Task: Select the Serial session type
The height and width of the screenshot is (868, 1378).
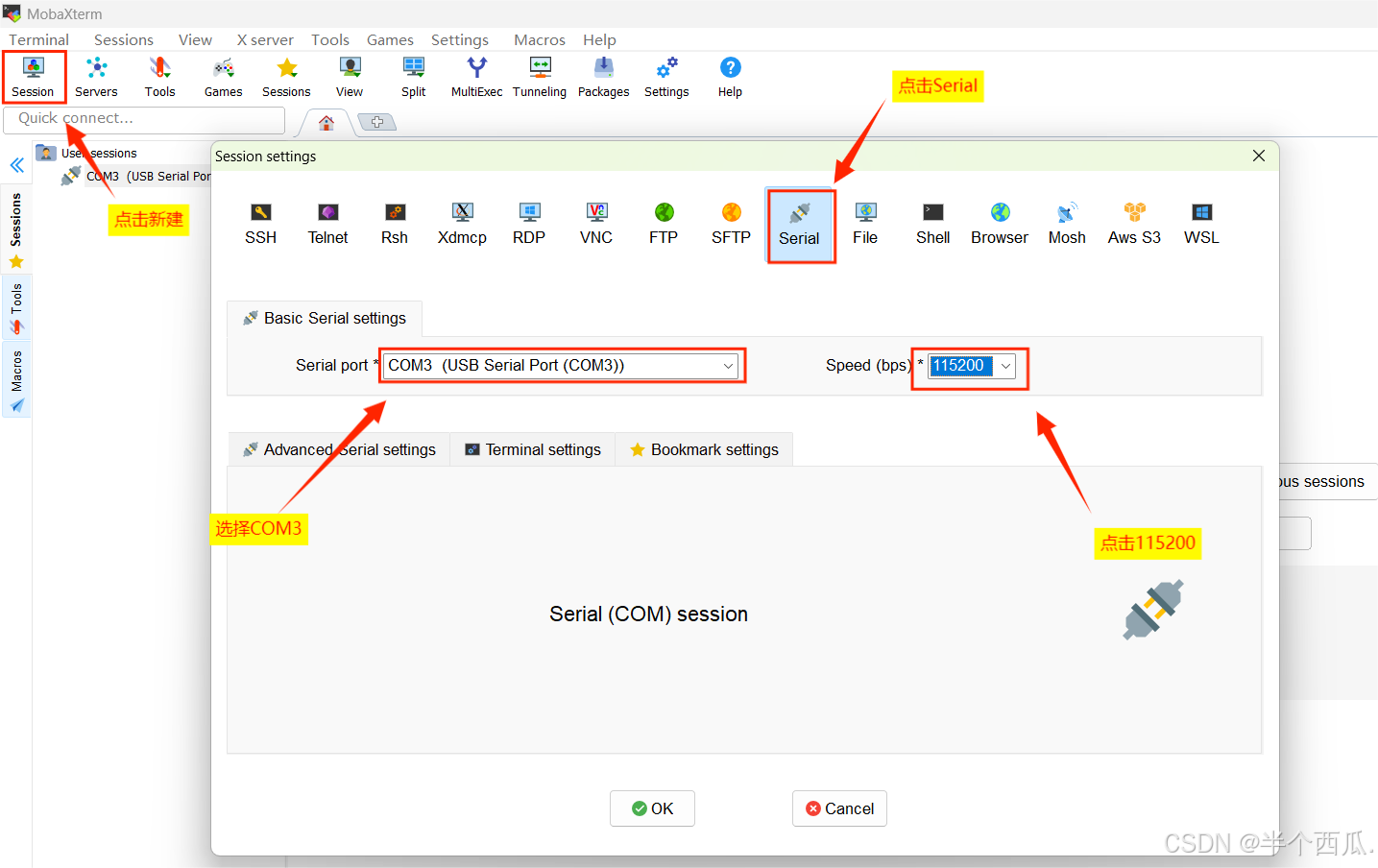Action: (x=799, y=225)
